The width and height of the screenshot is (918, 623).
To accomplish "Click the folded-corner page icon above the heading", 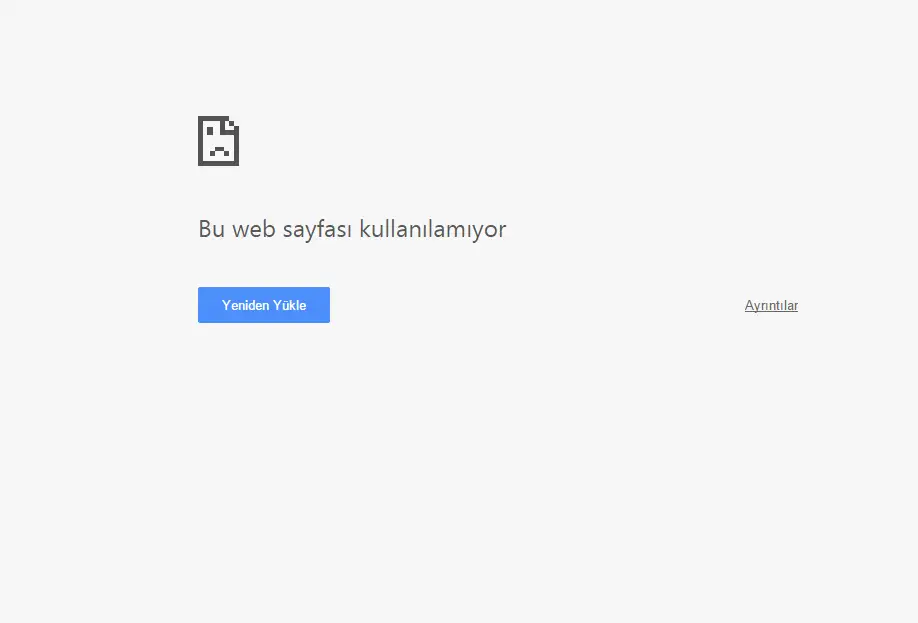I will [218, 141].
